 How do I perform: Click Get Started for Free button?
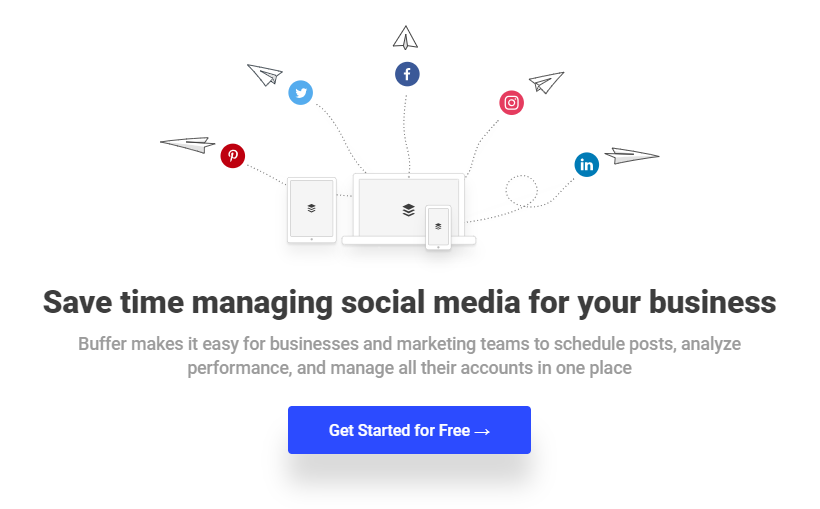(409, 430)
